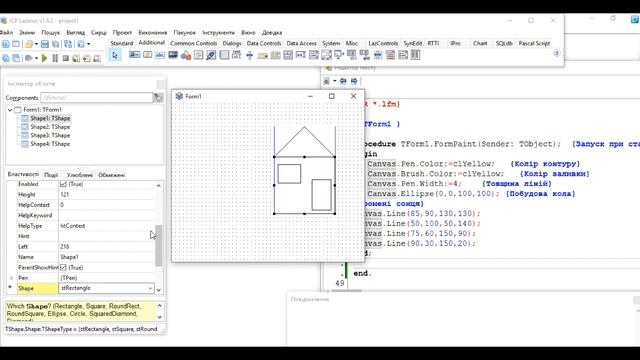Open the dropdown arrow beside the Open icon
The image size is (640, 360).
(x=36, y=44)
